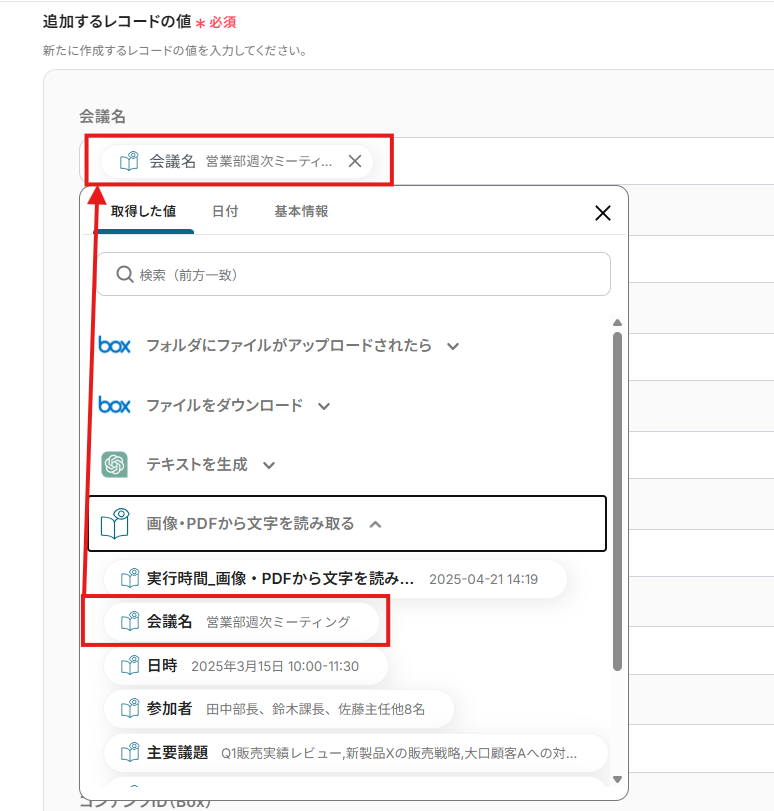Expand フォルダにファイルがアップロードされたら chevron
Screen dimensions: 774x811
pos(453,346)
